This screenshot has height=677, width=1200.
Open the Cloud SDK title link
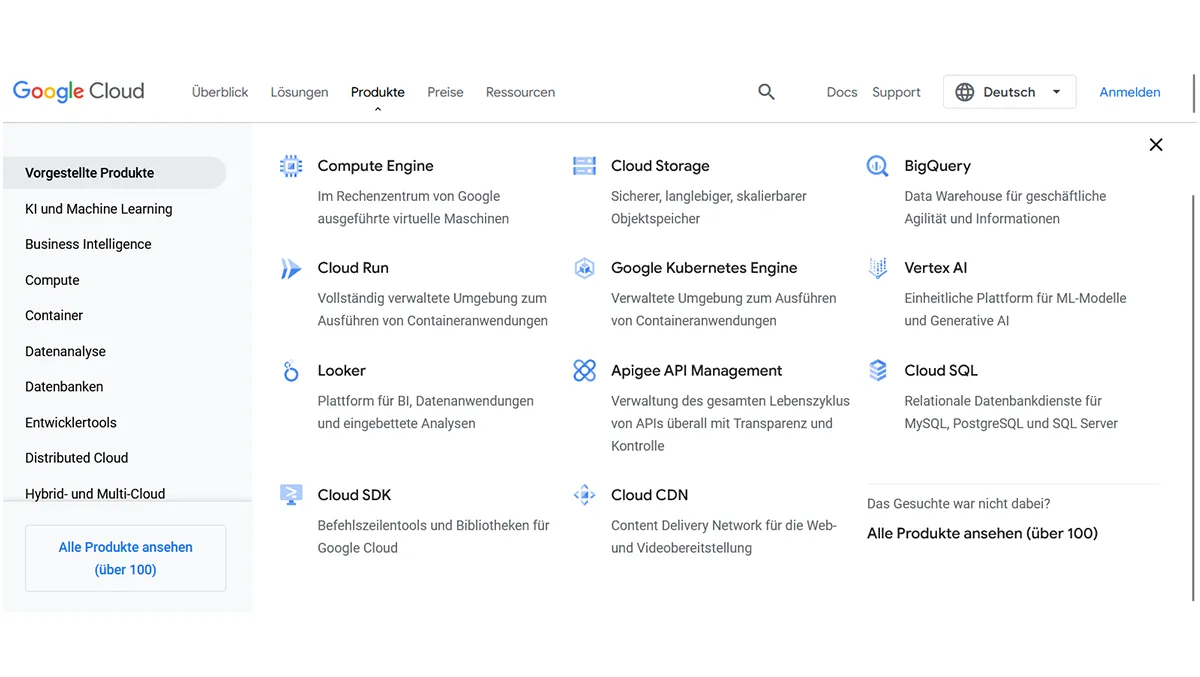pyautogui.click(x=354, y=495)
